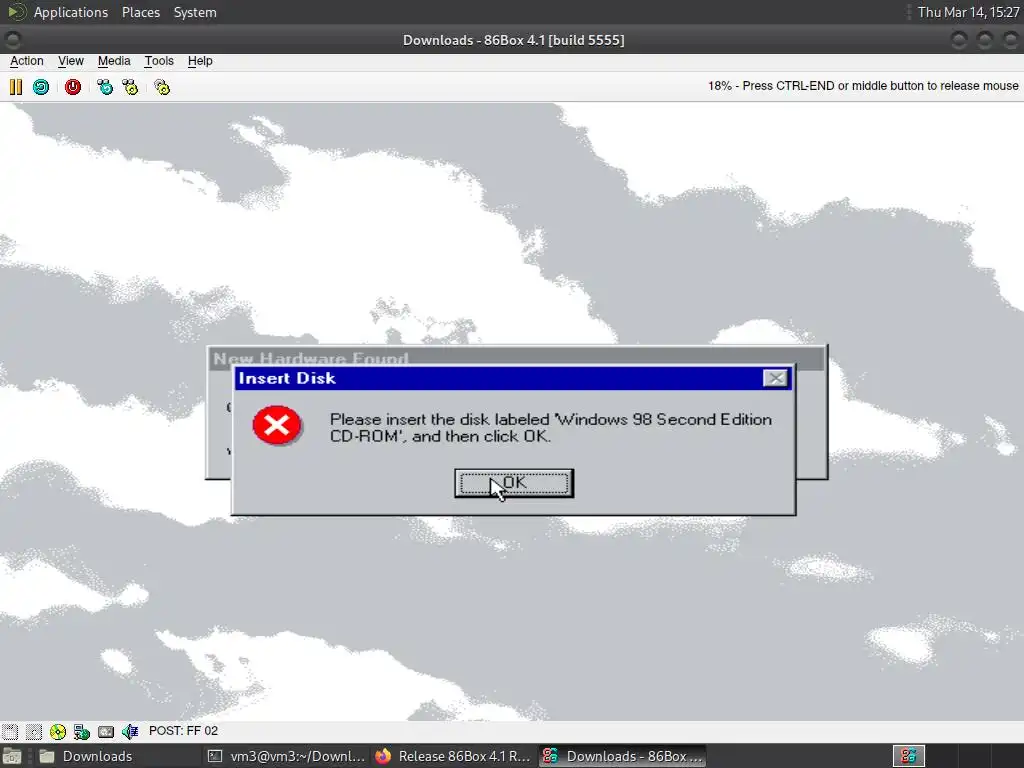The height and width of the screenshot is (768, 1024).
Task: Send Ctrl+Alt+Esc via the yellow keys icon
Action: (130, 87)
